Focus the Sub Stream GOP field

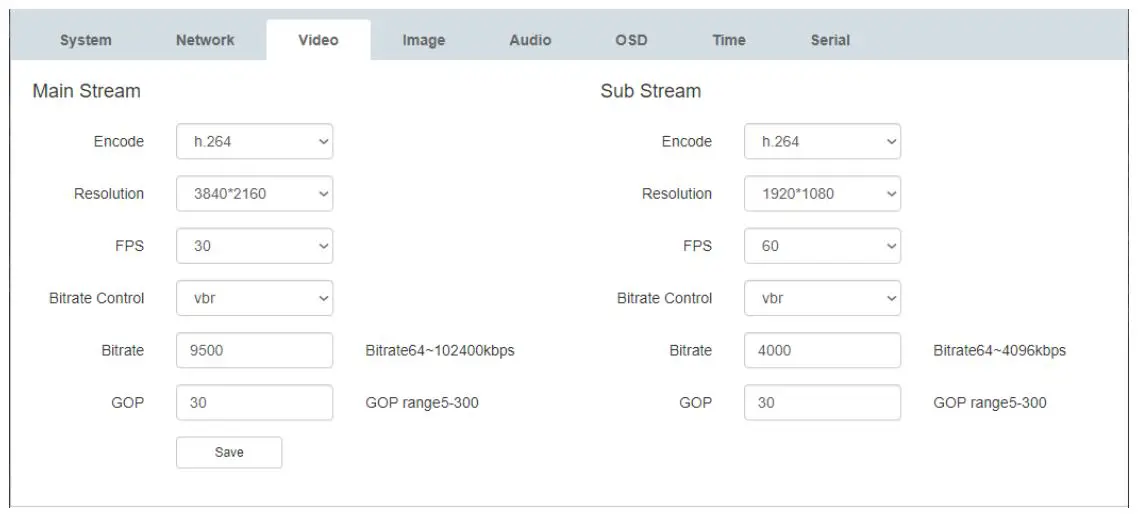point(822,403)
